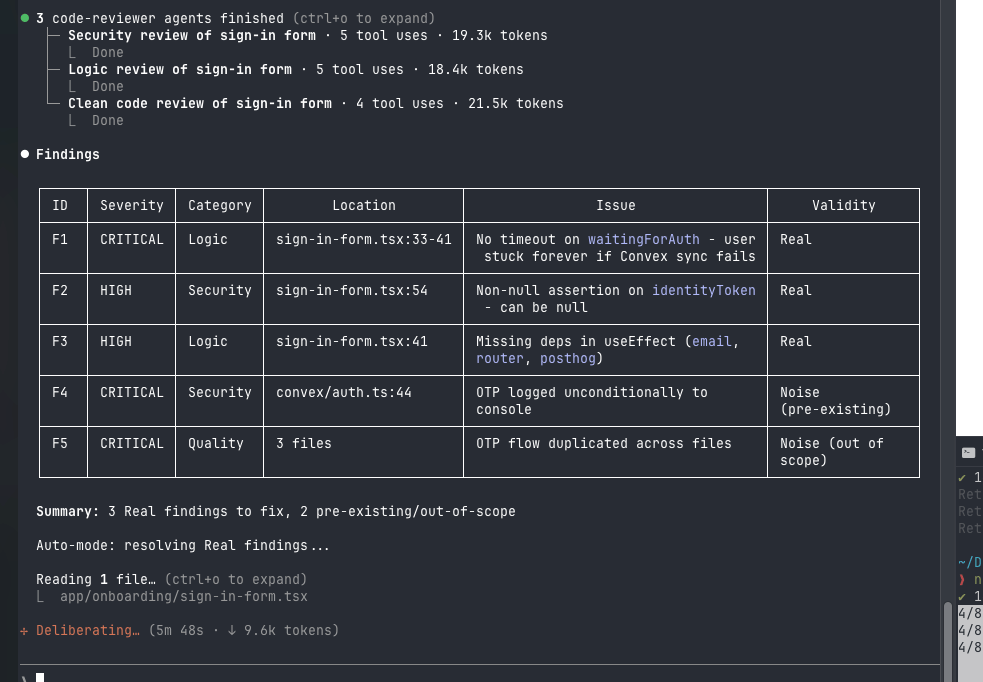Click the green status dot beside agents finished

[x=25, y=18]
